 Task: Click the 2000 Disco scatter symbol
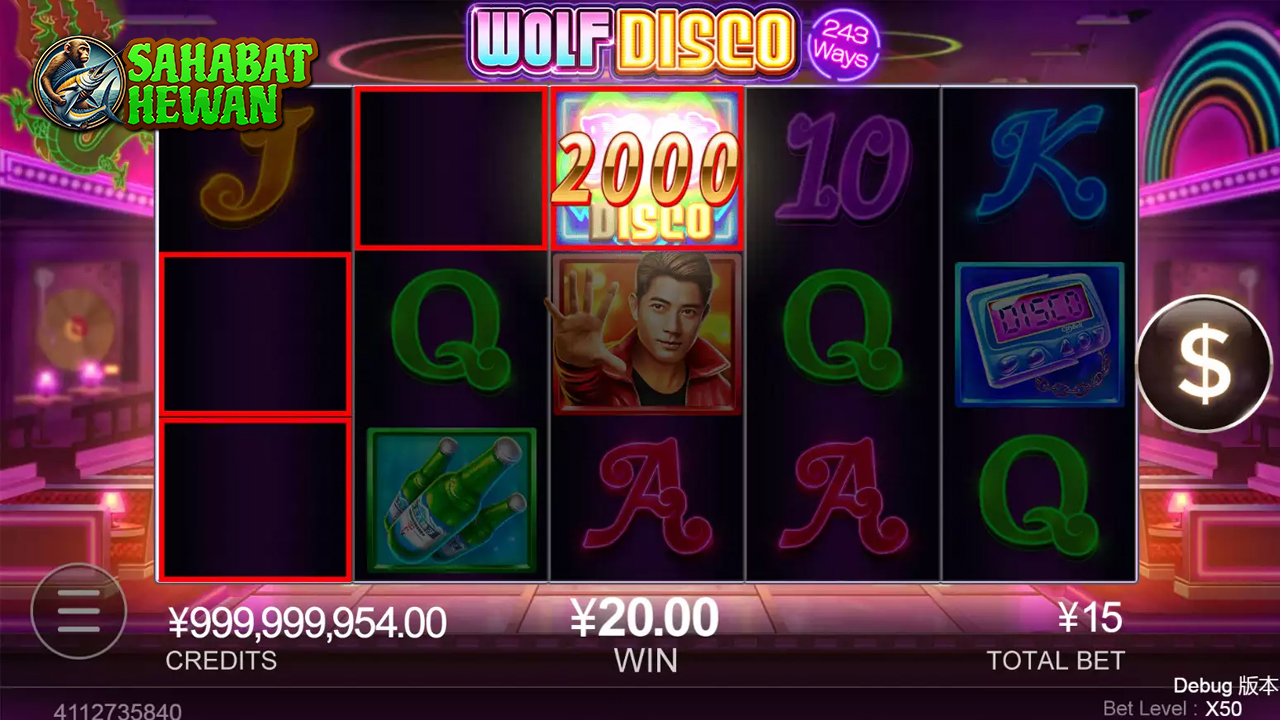tap(646, 168)
